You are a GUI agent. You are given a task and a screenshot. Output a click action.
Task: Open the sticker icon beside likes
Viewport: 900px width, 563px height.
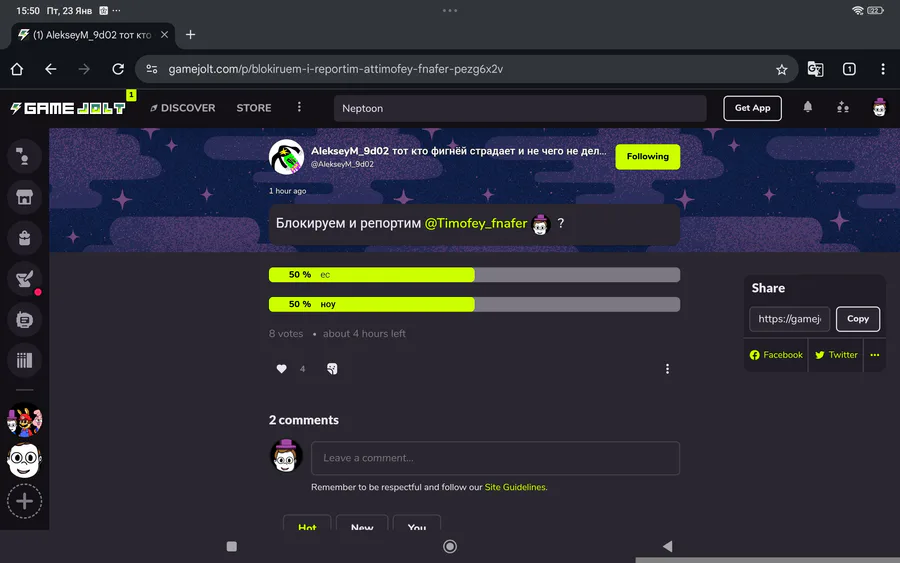click(332, 369)
